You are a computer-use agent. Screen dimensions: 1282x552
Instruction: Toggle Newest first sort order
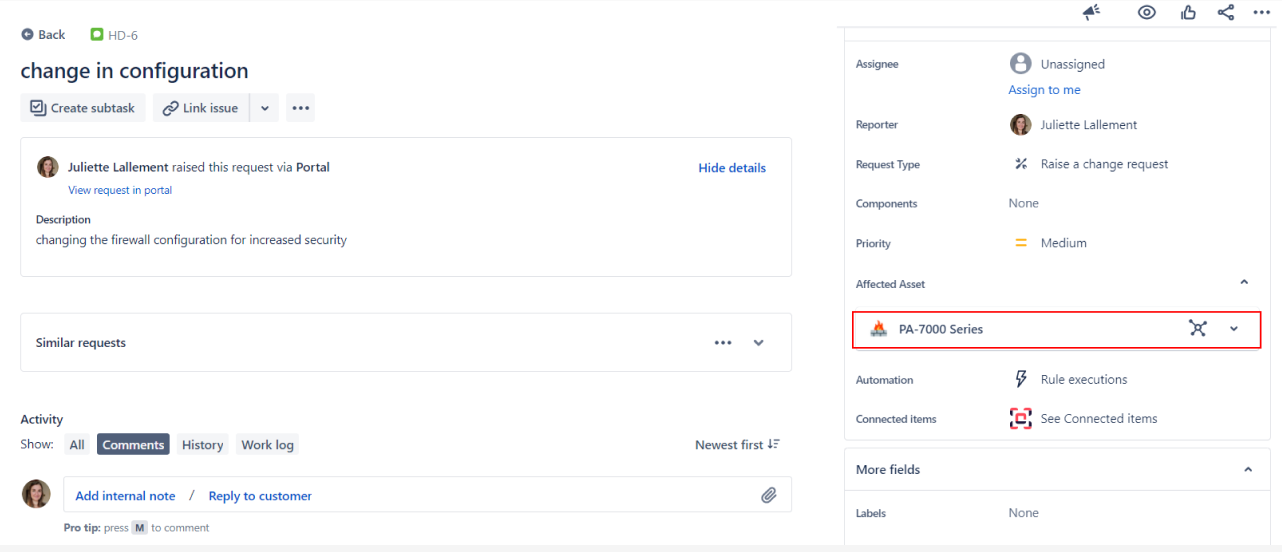(737, 445)
